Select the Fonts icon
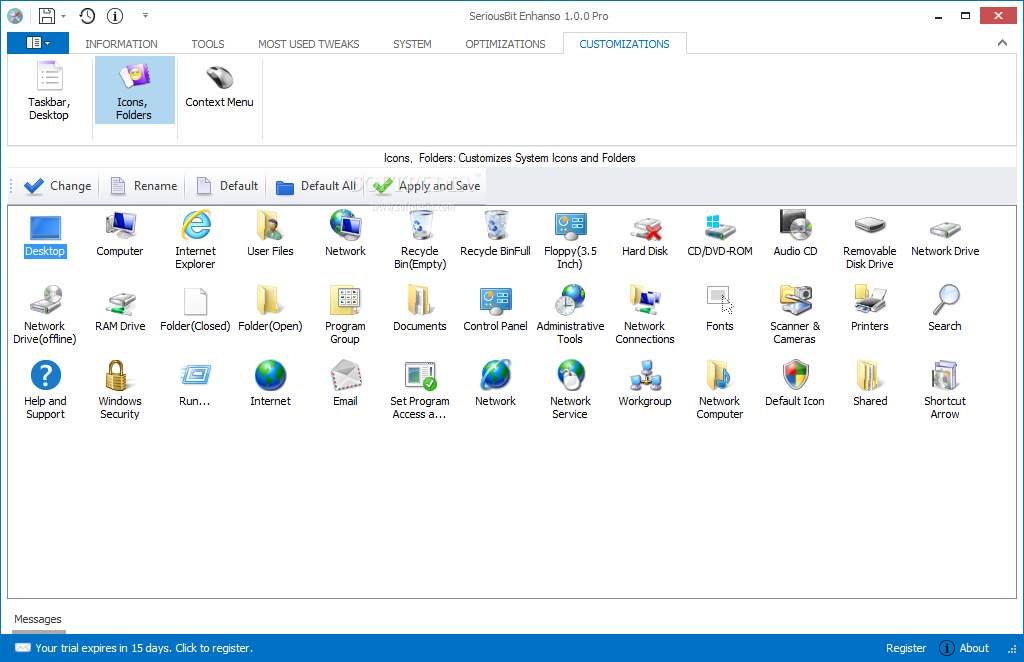Screen dimensions: 1024x662 [720, 310]
